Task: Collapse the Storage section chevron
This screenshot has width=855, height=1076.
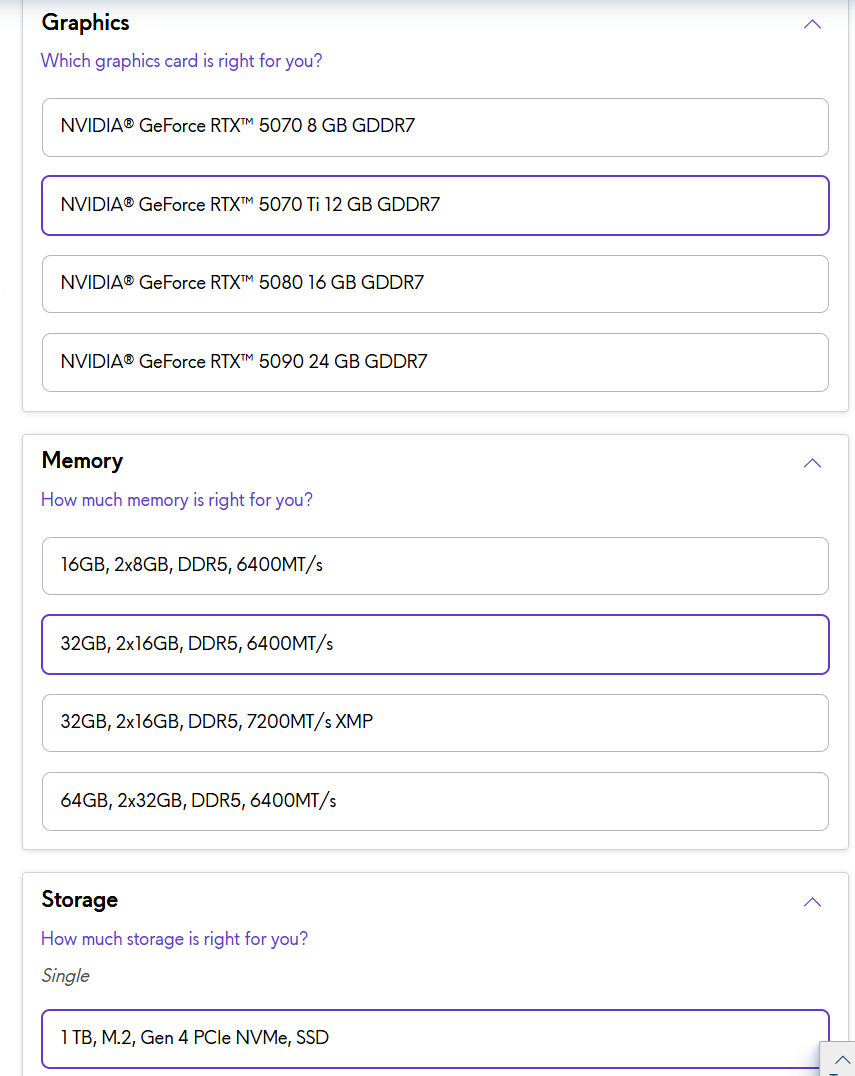Action: click(x=812, y=902)
